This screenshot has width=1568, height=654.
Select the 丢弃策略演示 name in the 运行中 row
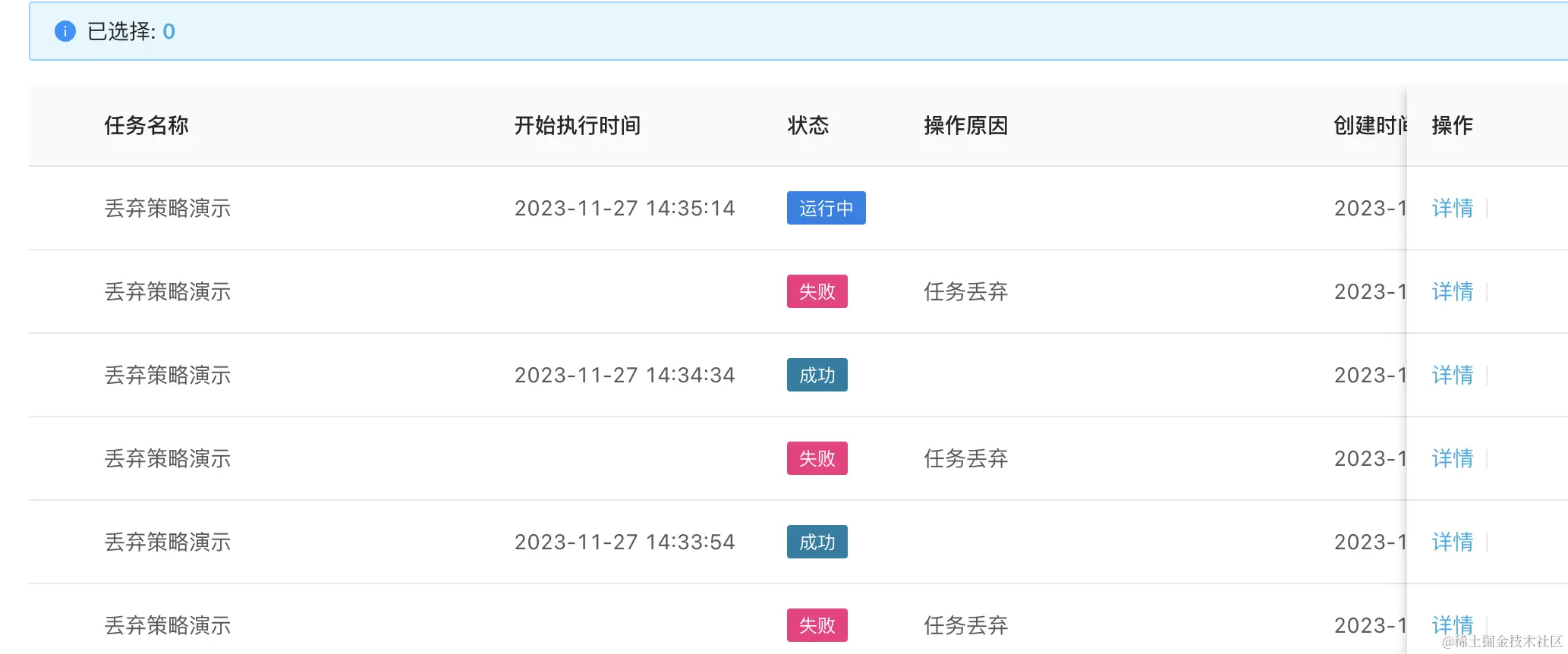click(167, 208)
